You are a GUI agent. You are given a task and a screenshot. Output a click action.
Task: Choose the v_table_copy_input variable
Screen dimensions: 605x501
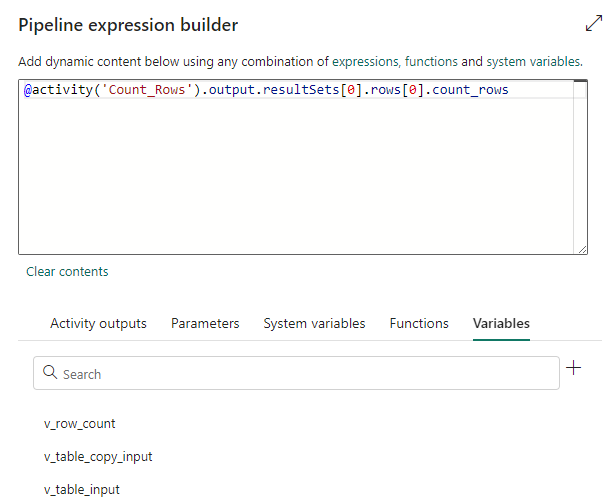[x=98, y=457]
